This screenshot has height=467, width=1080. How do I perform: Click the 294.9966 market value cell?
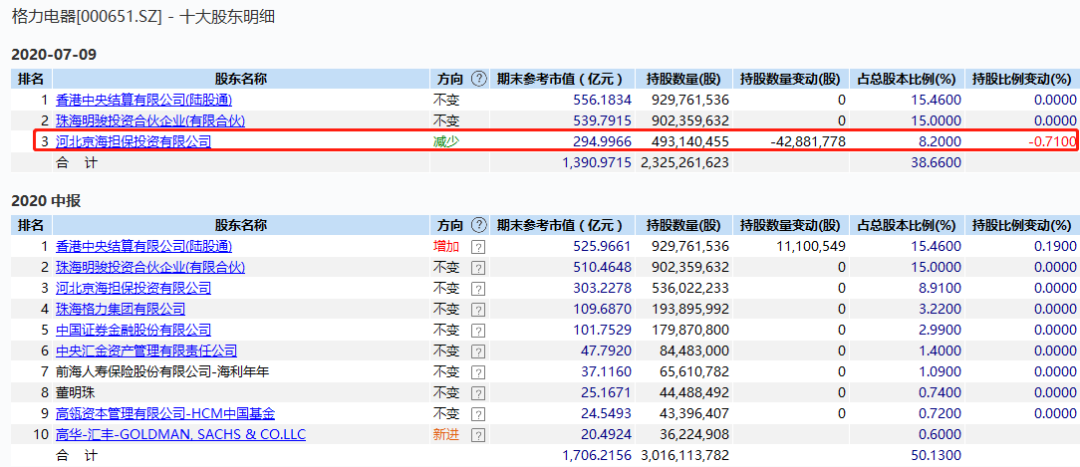(603, 143)
